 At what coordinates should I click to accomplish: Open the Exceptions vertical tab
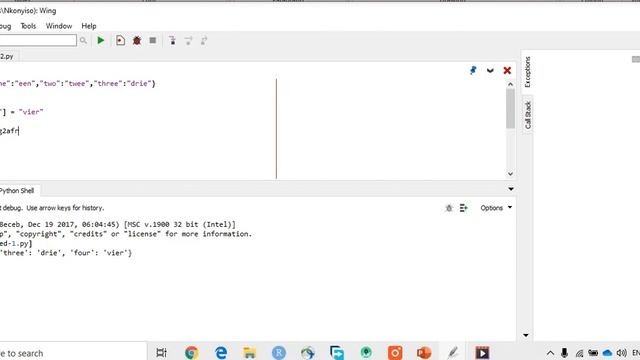coord(527,72)
